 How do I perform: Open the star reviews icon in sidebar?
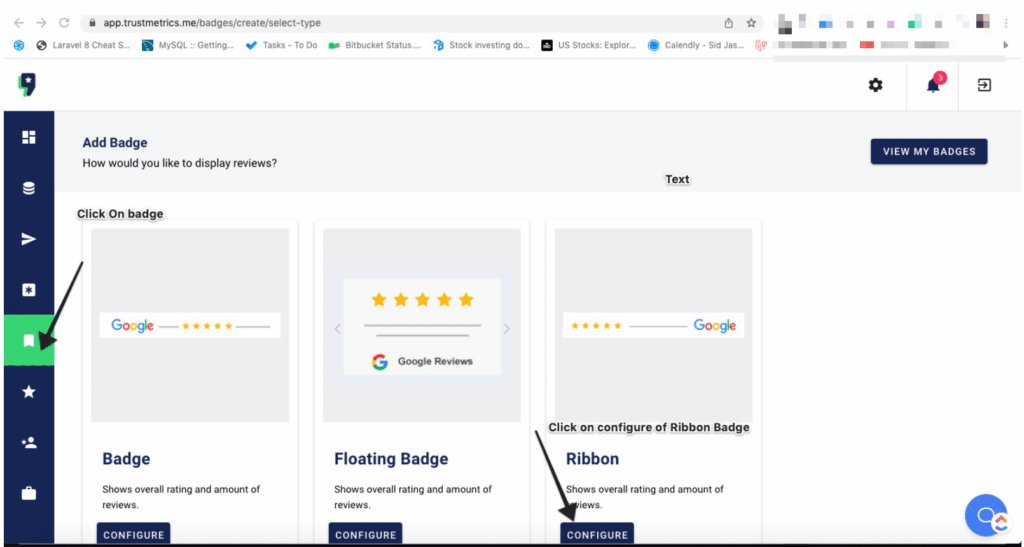point(29,392)
